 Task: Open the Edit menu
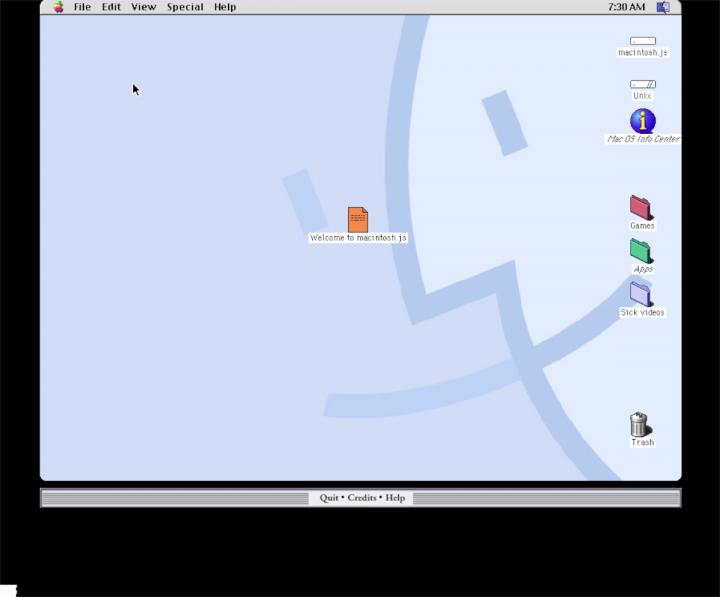[x=111, y=7]
